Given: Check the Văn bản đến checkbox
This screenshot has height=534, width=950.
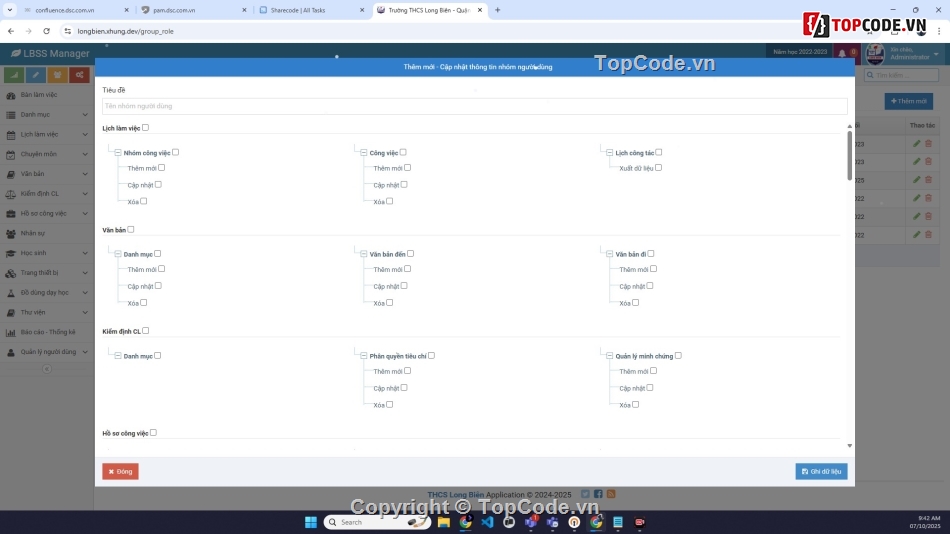Looking at the screenshot, I should point(410,254).
